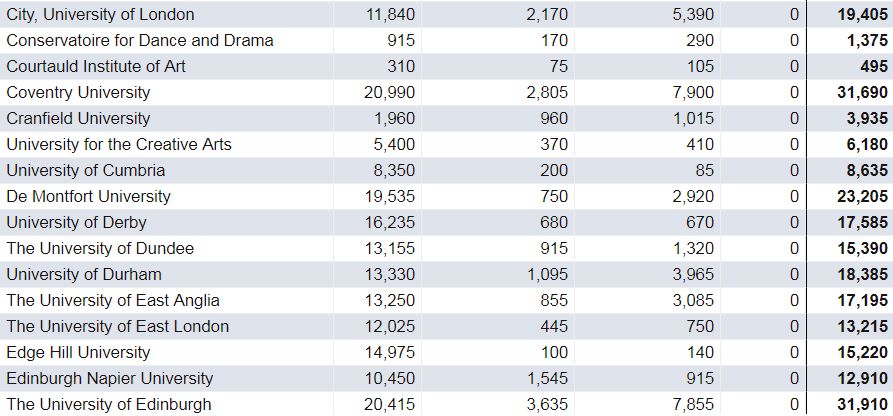Select Edinburgh Napier University name
The width and height of the screenshot is (893, 416).
coord(109,378)
